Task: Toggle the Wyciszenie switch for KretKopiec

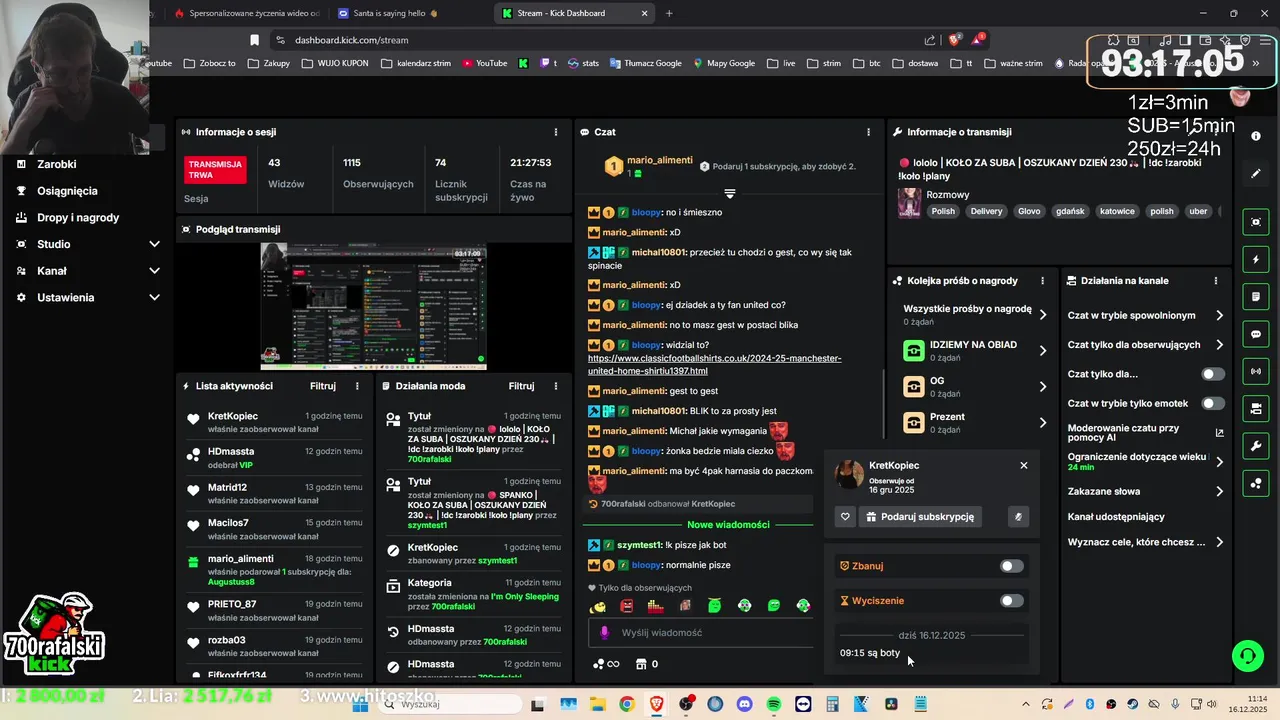Action: pyautogui.click(x=1012, y=601)
